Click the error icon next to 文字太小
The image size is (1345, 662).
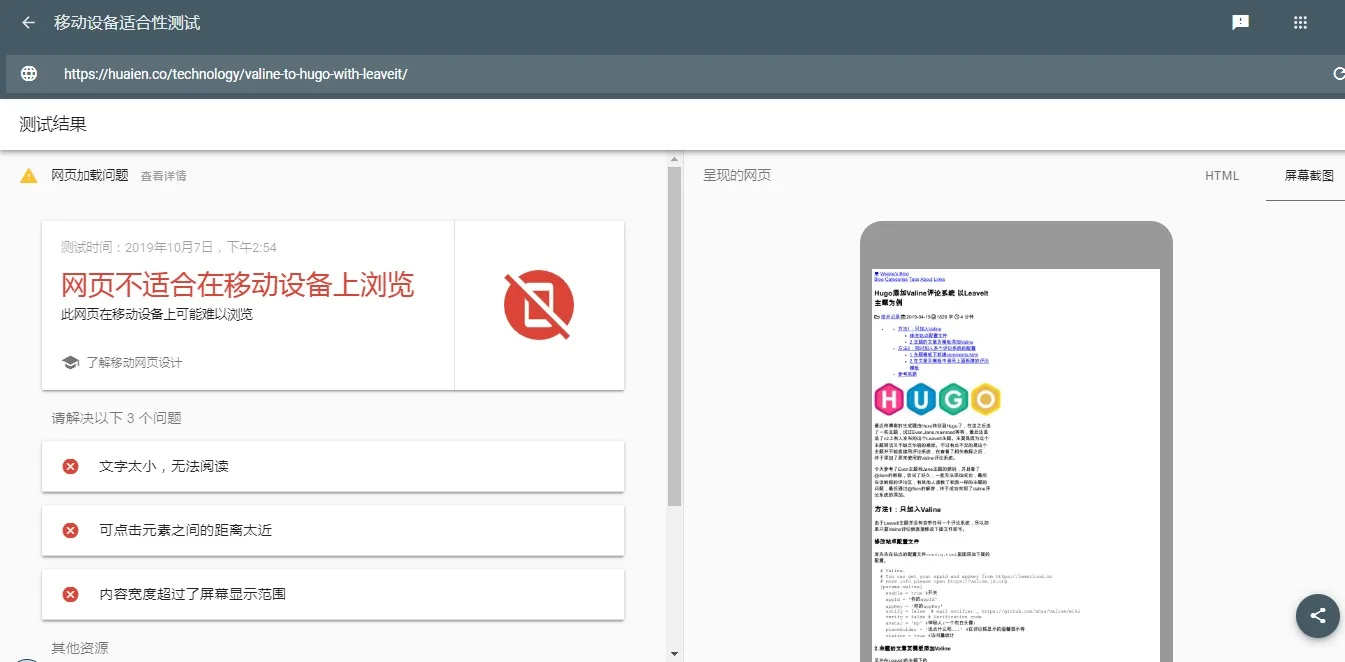pyautogui.click(x=70, y=466)
